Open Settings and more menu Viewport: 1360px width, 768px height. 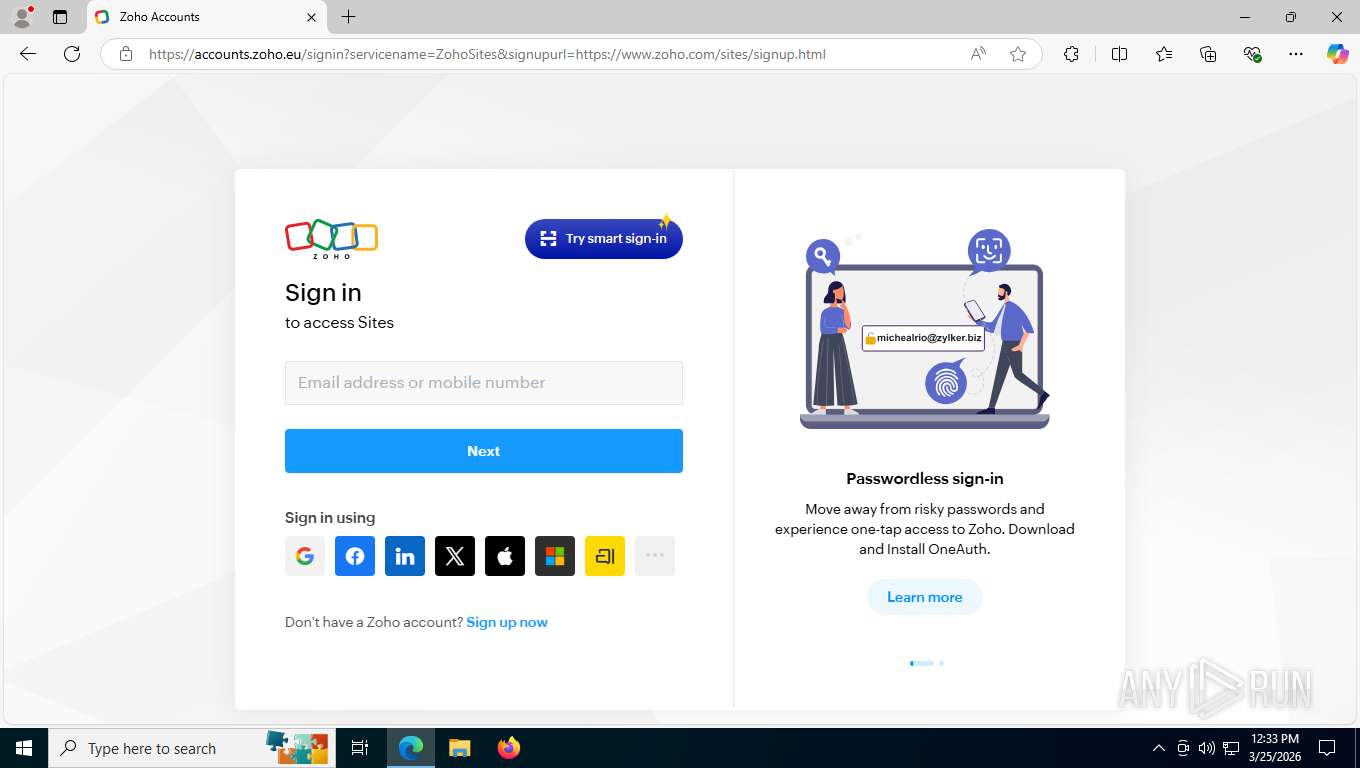pyautogui.click(x=1296, y=54)
